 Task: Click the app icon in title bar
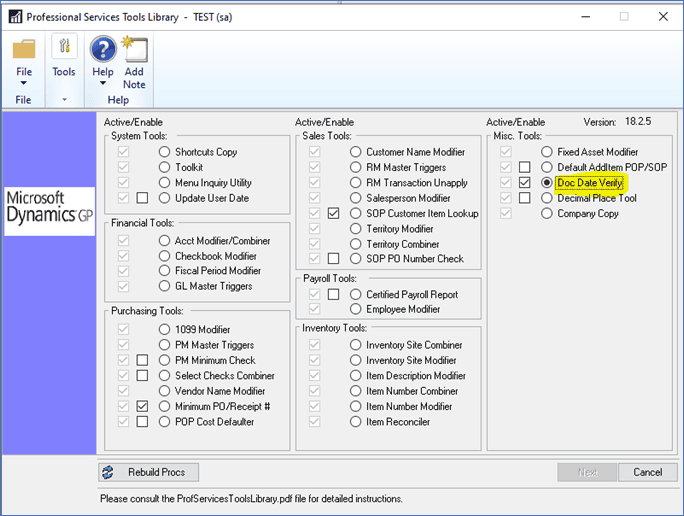coord(15,17)
